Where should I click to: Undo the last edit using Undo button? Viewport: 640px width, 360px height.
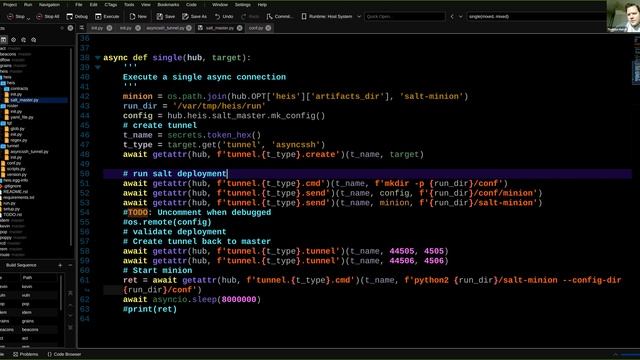click(x=224, y=16)
